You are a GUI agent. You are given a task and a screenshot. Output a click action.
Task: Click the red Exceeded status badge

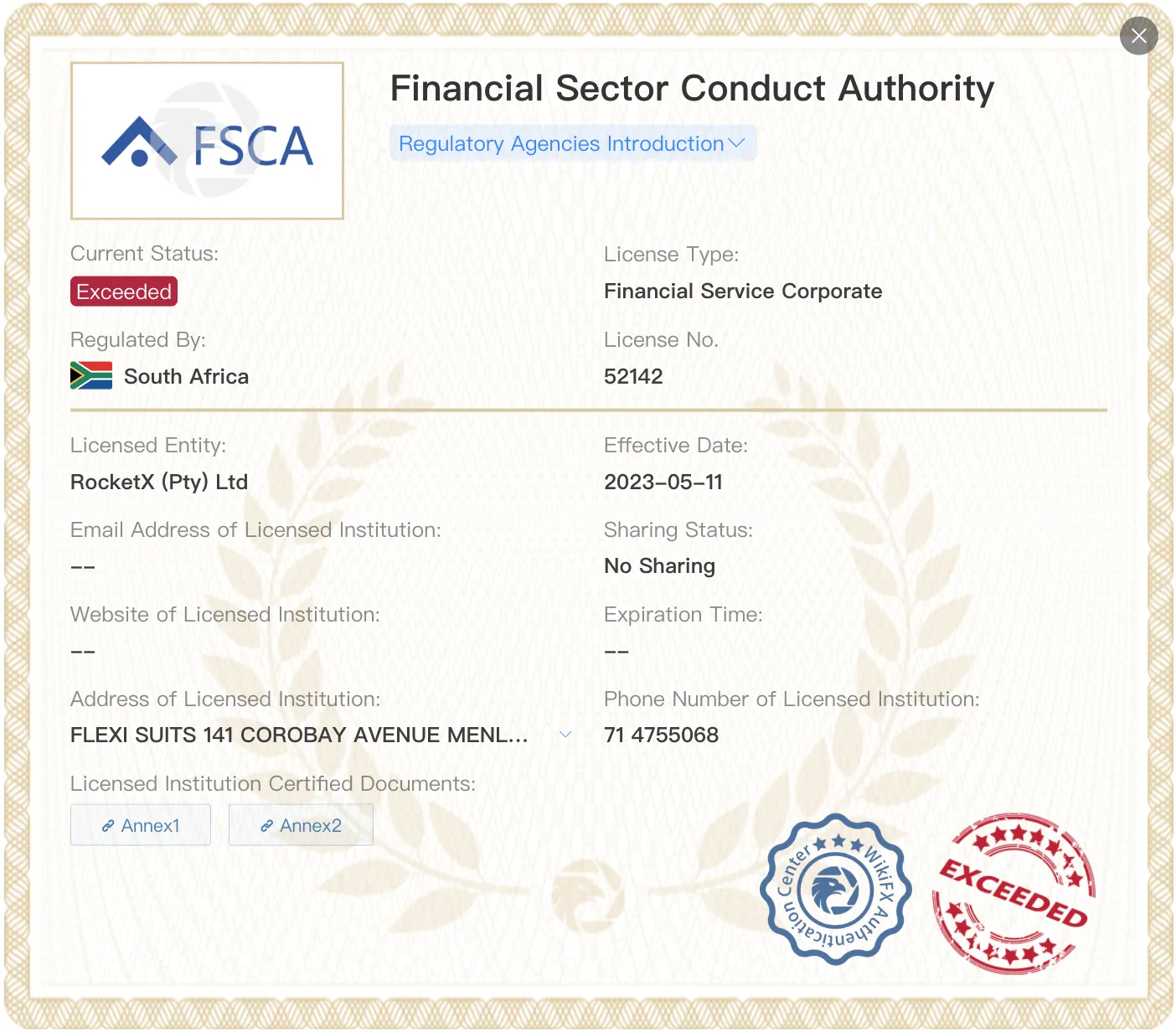tap(124, 292)
